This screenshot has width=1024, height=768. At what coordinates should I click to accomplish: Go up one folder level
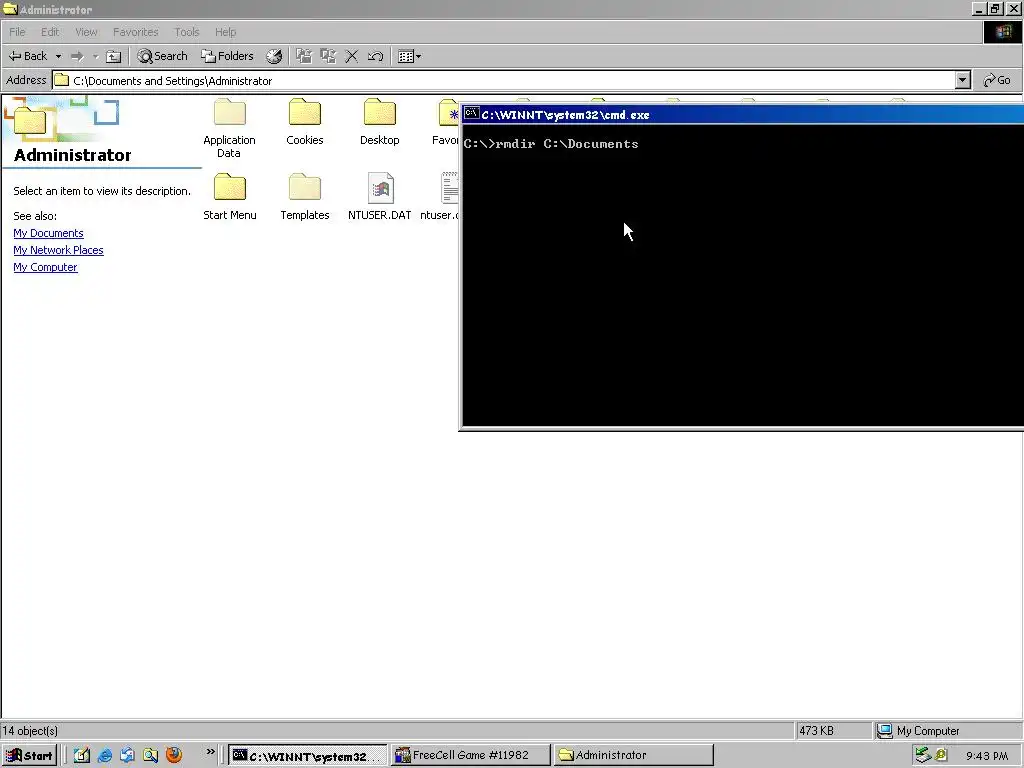pyautogui.click(x=114, y=56)
